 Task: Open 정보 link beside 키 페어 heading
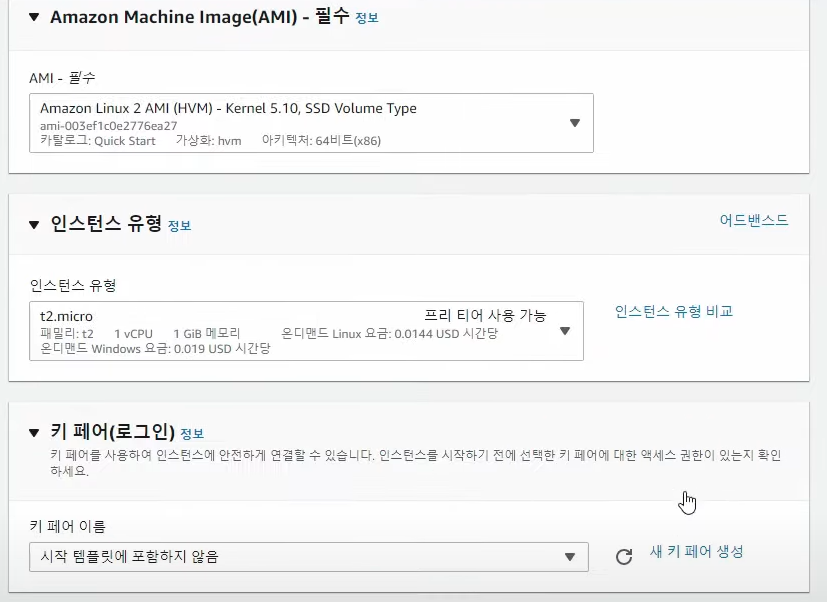(x=192, y=434)
